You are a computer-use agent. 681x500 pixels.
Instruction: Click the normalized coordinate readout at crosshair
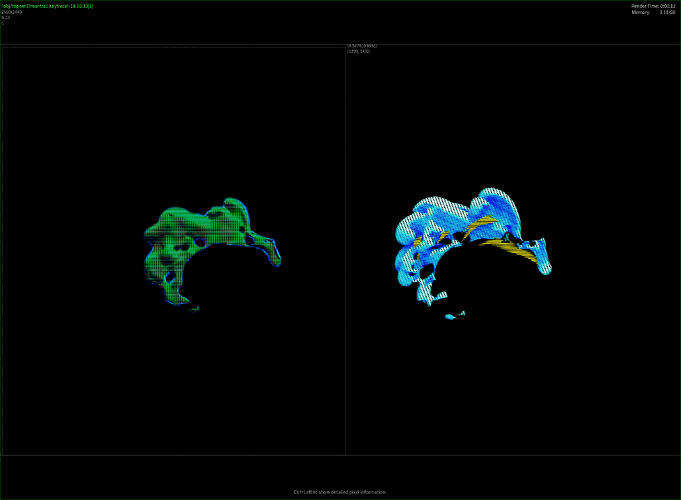362,46
